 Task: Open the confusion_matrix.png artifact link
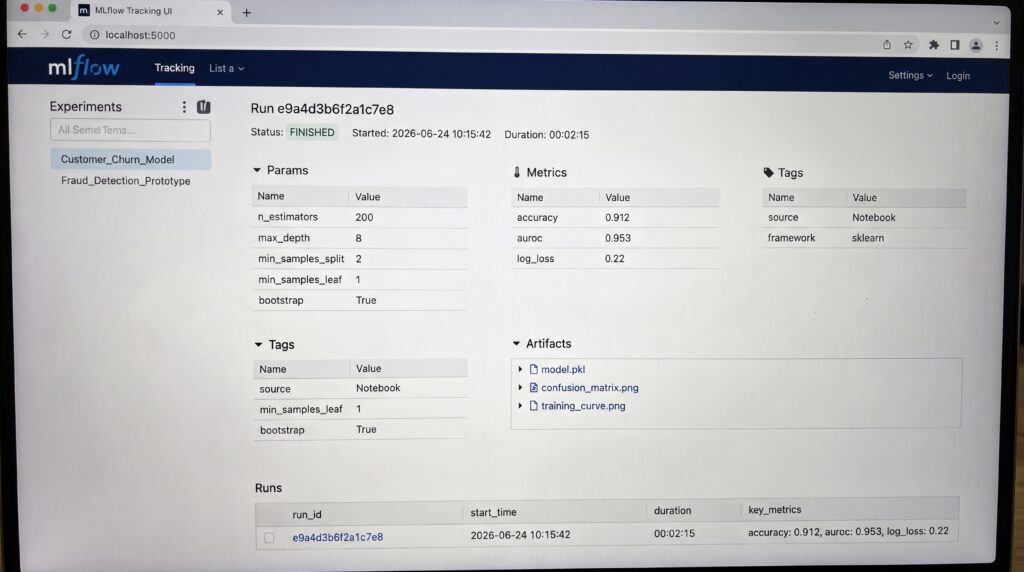590,387
